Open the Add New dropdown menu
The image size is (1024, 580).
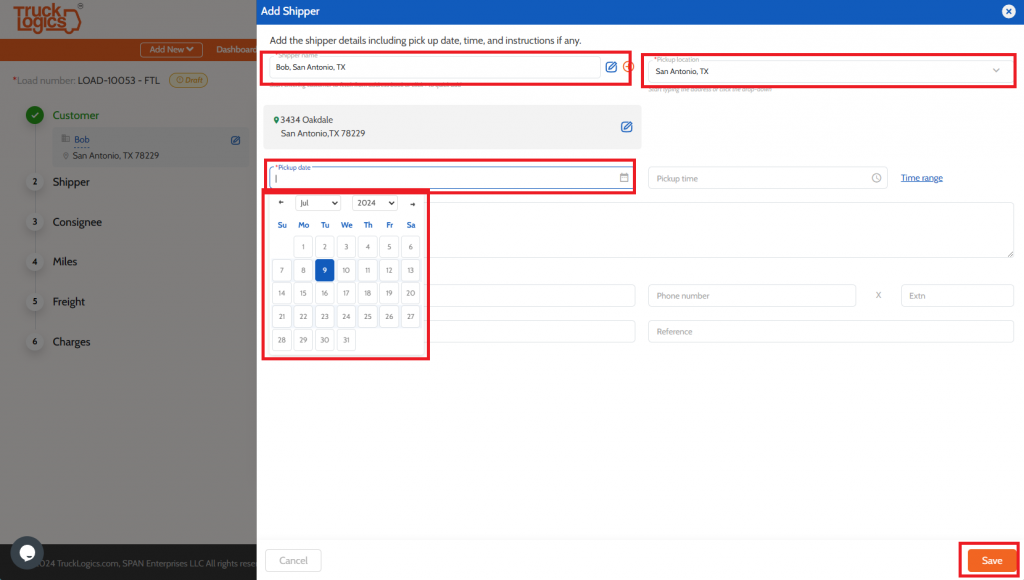(171, 50)
